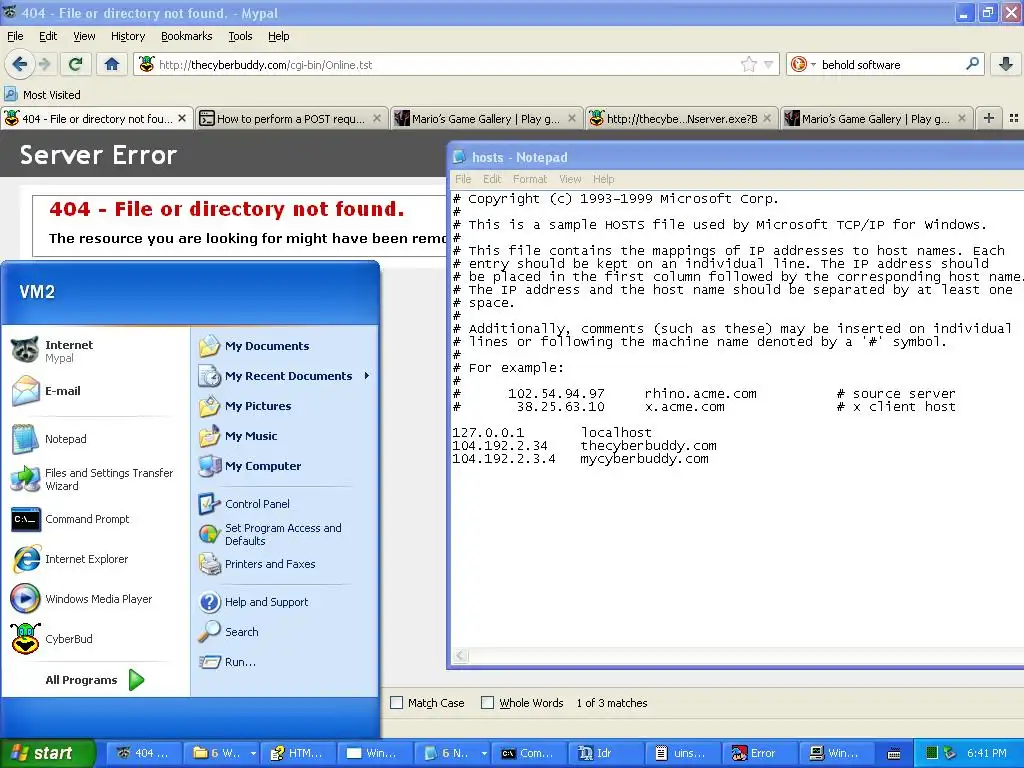Viewport: 1024px width, 768px height.
Task: Click Notepad horizontal scrollbar left arrow
Action: [461, 656]
